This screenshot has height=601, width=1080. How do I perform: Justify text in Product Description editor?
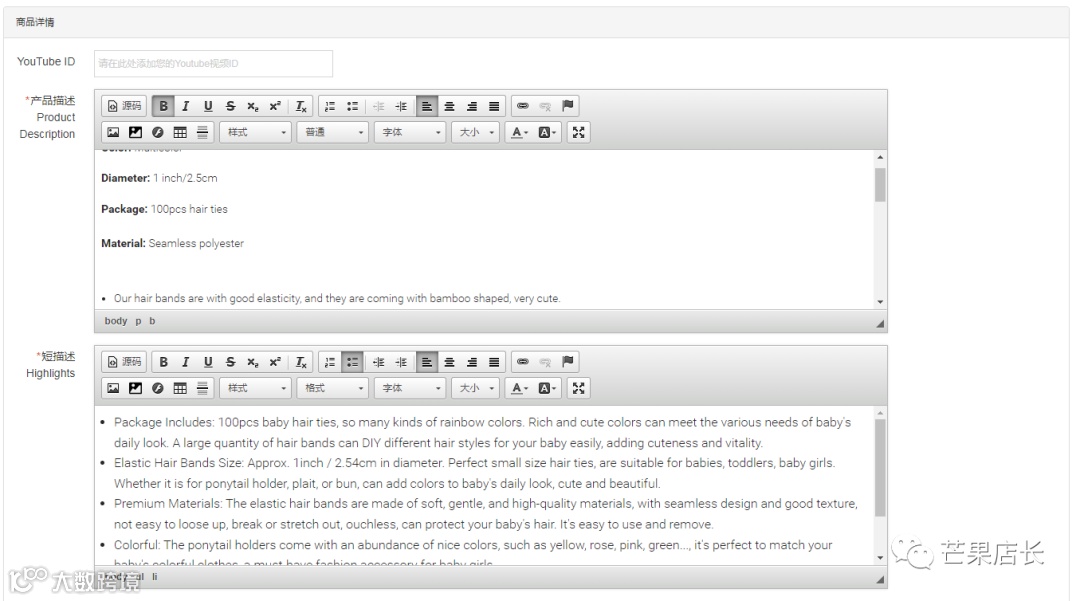494,106
